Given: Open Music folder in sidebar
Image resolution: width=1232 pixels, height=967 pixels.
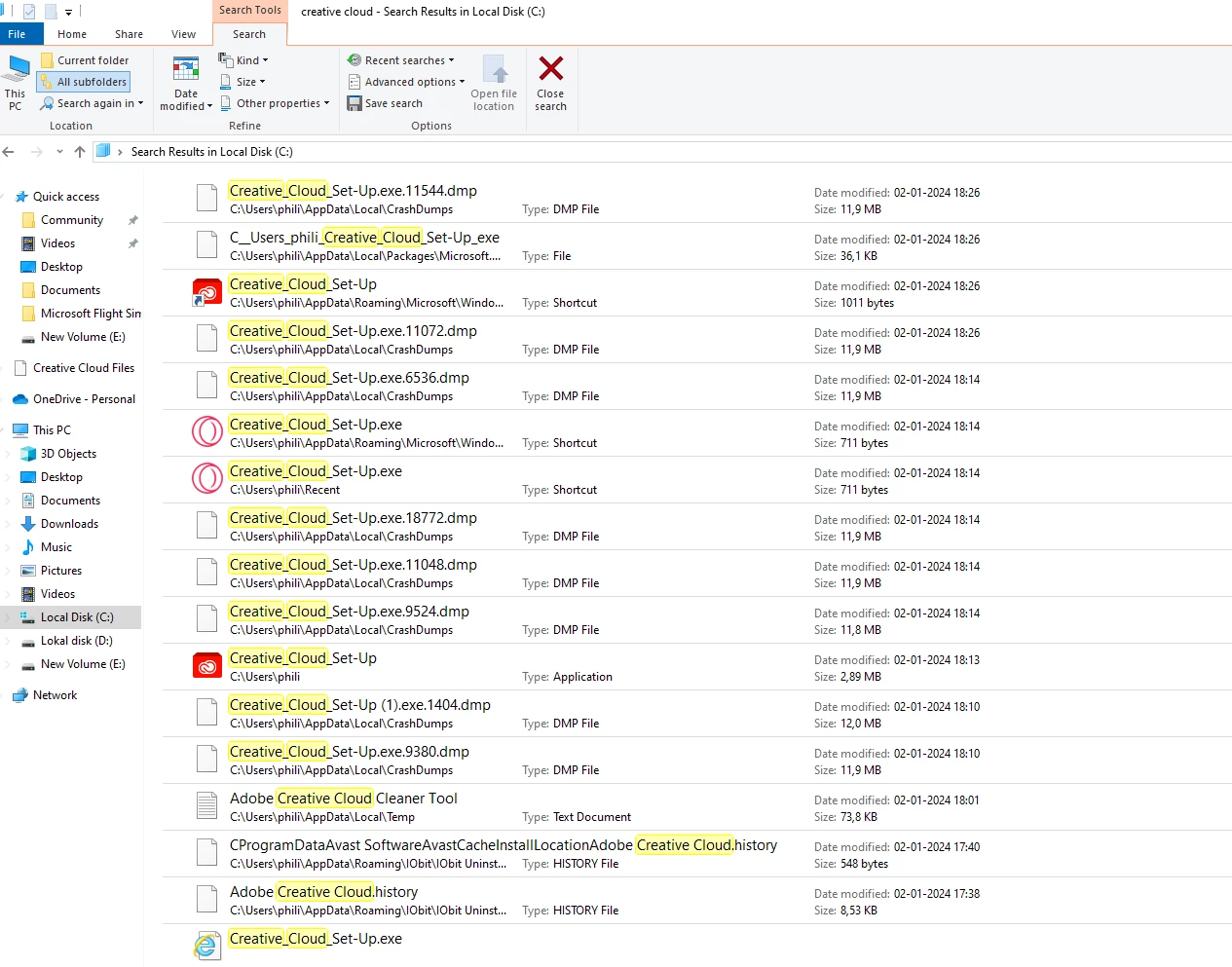Looking at the screenshot, I should click(56, 547).
